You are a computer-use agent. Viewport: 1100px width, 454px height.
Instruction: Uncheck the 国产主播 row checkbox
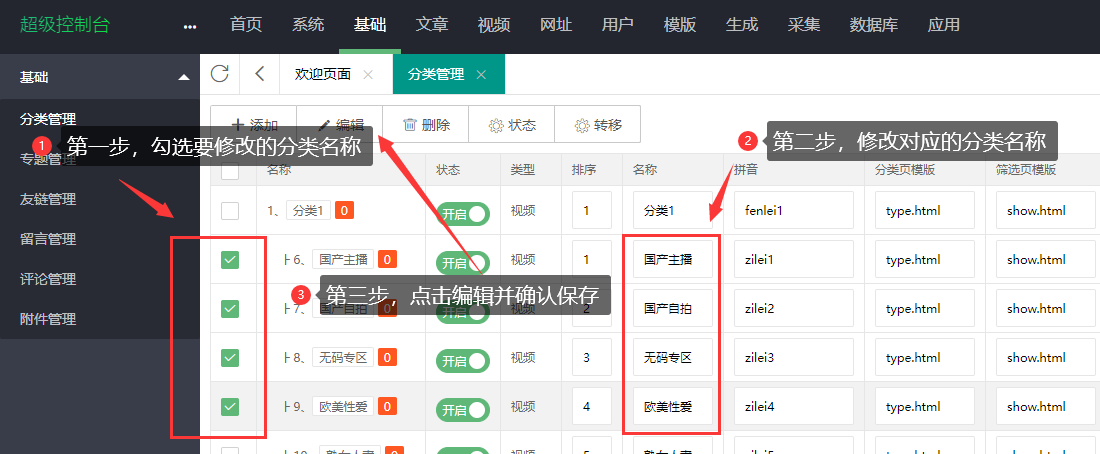230,260
